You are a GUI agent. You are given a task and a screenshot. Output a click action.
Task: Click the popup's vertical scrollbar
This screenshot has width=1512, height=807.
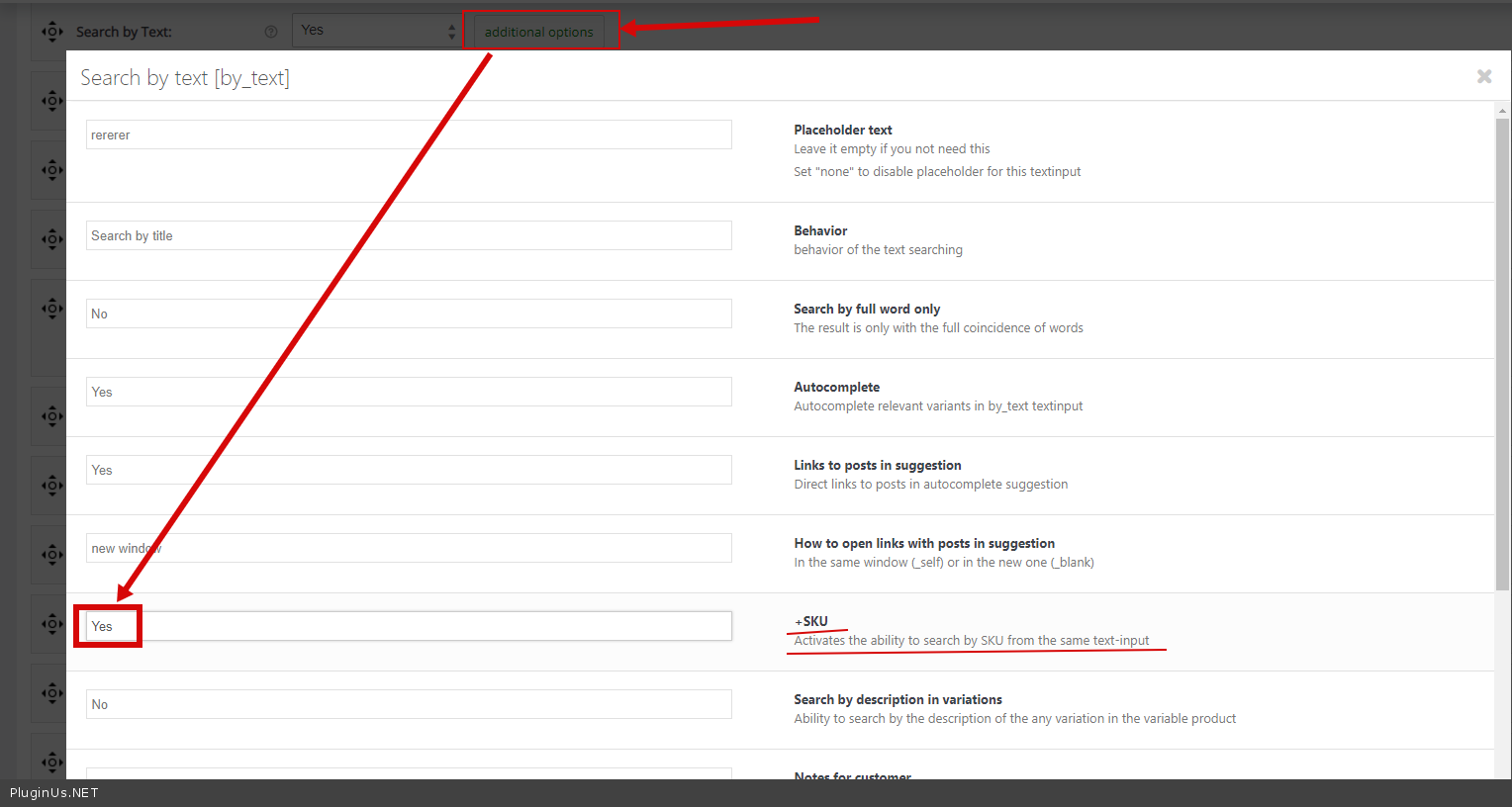(1502, 346)
